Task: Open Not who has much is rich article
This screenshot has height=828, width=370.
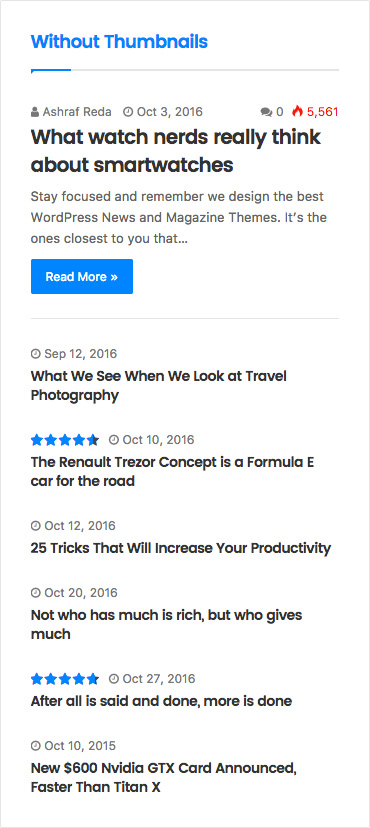Action: pos(166,624)
